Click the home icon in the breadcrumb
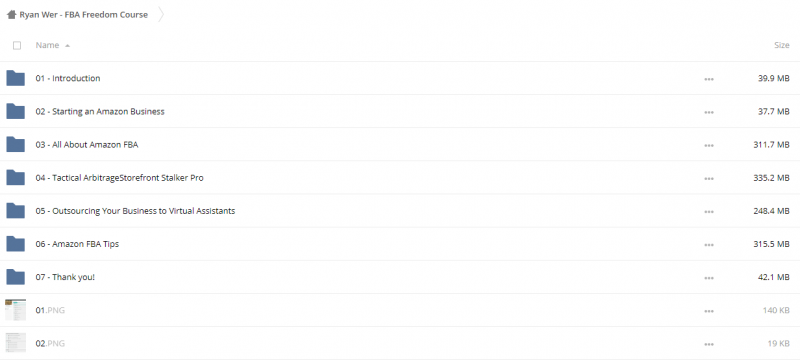 11,15
